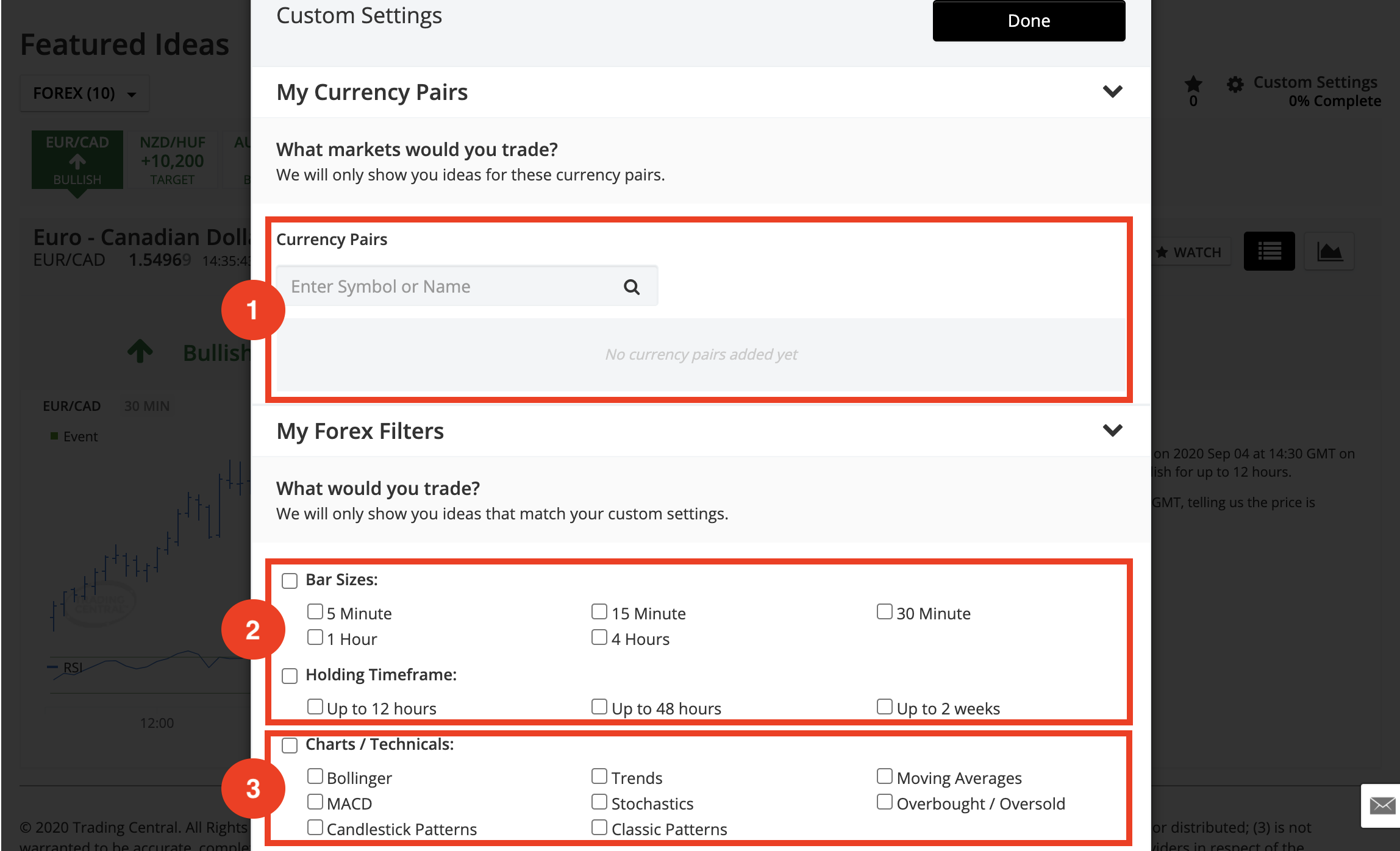Screen dimensions: 1400x851
Task: Click the '30 MIN' chart label
Action: [x=147, y=406]
